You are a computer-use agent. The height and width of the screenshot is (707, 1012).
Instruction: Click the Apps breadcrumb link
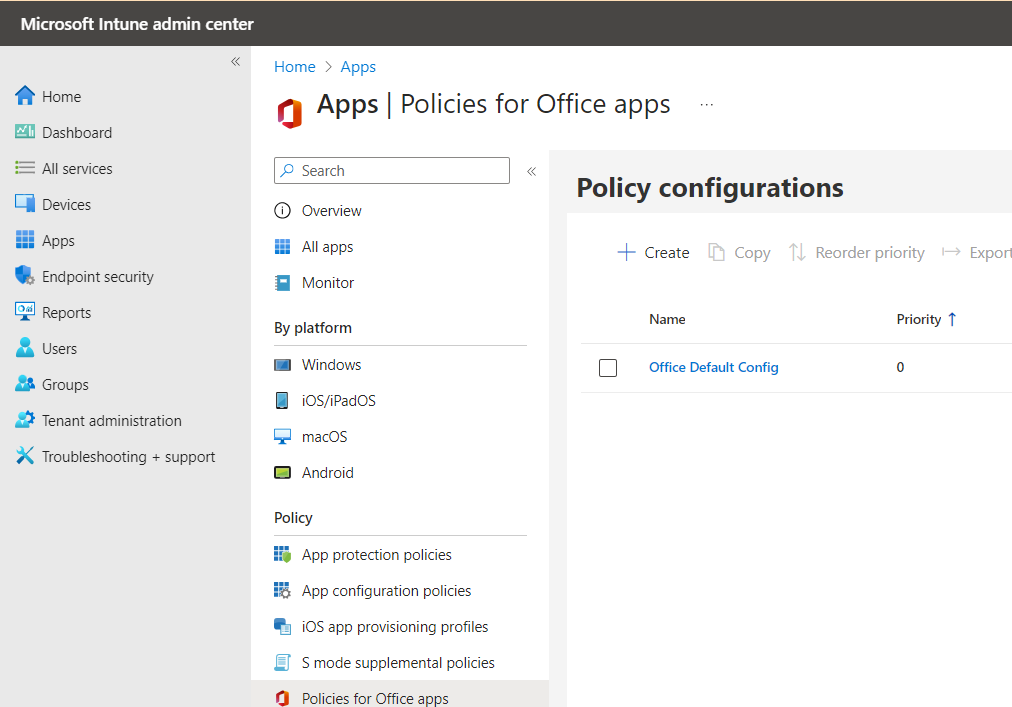[x=358, y=67]
